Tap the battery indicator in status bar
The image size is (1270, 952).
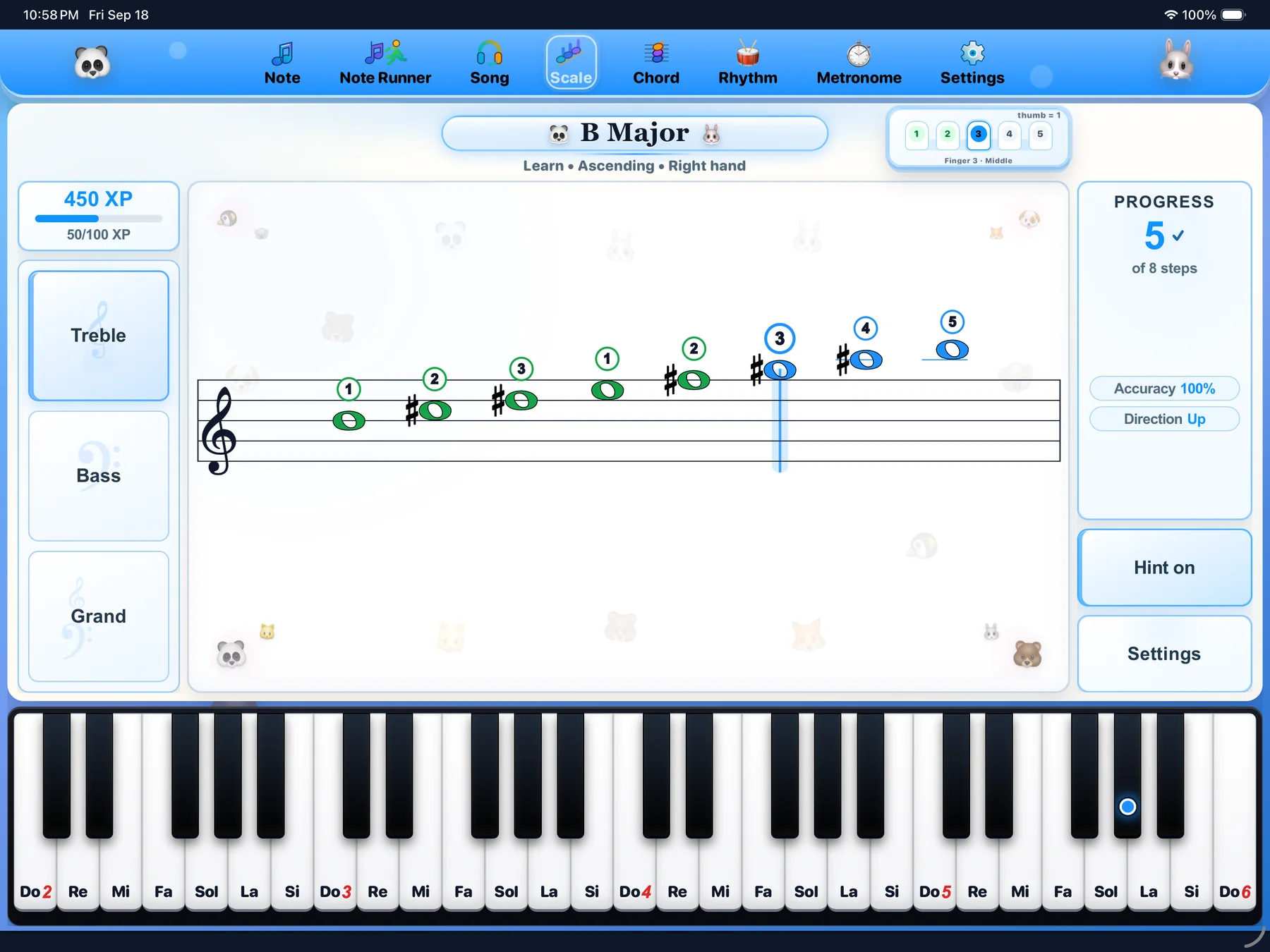click(x=1233, y=15)
